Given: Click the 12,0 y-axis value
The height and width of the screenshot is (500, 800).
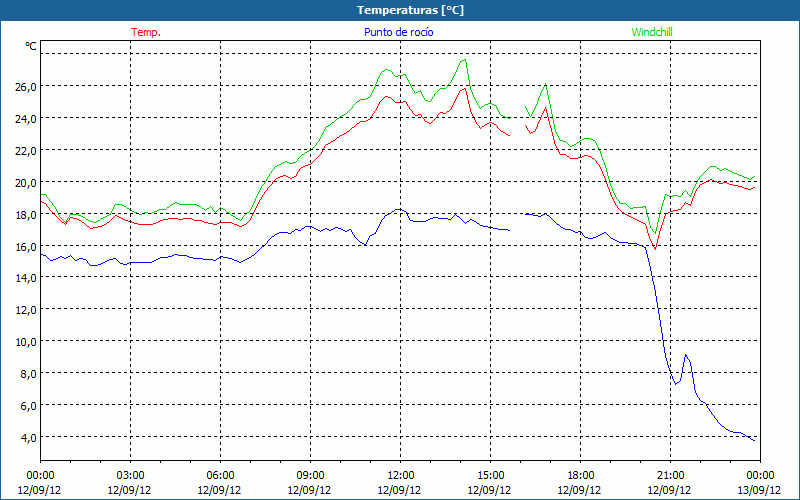Looking at the screenshot, I should [x=26, y=310].
